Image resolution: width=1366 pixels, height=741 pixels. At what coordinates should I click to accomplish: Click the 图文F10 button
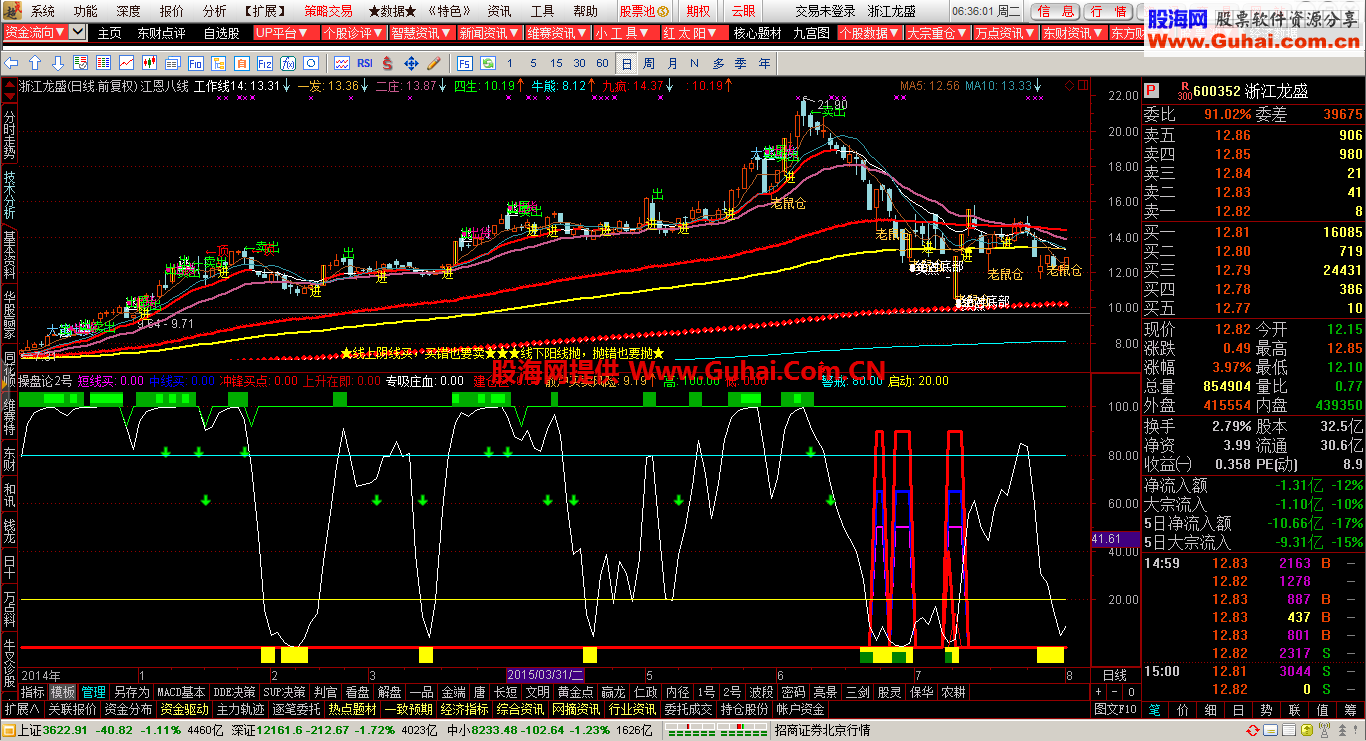point(1115,709)
